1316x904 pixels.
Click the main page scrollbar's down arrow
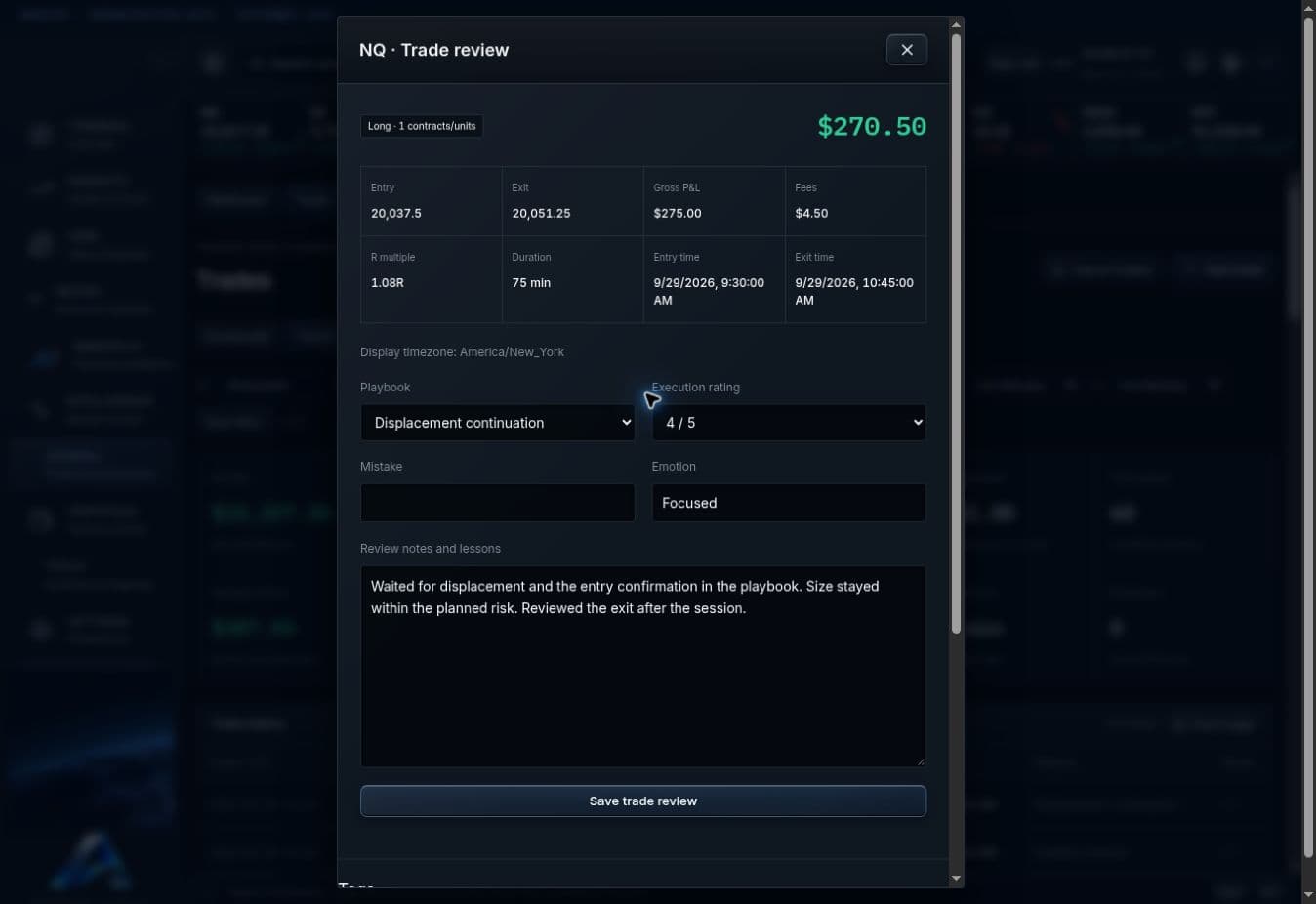coord(1308,895)
